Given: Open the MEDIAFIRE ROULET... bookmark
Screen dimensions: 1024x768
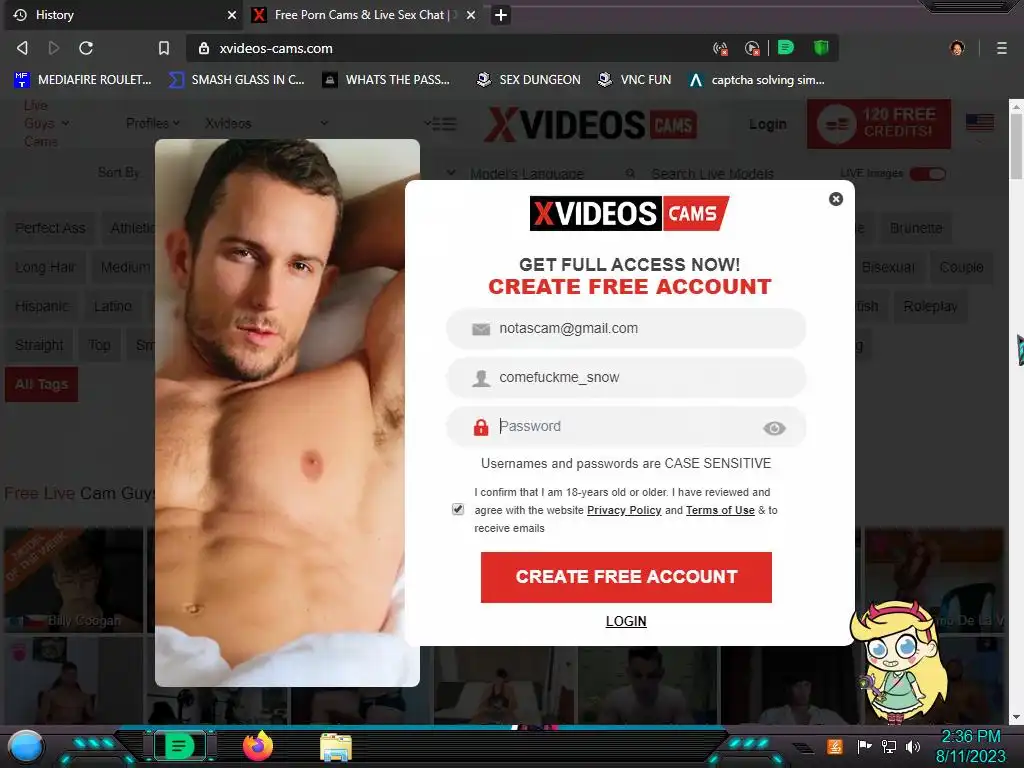Looking at the screenshot, I should tap(83, 80).
